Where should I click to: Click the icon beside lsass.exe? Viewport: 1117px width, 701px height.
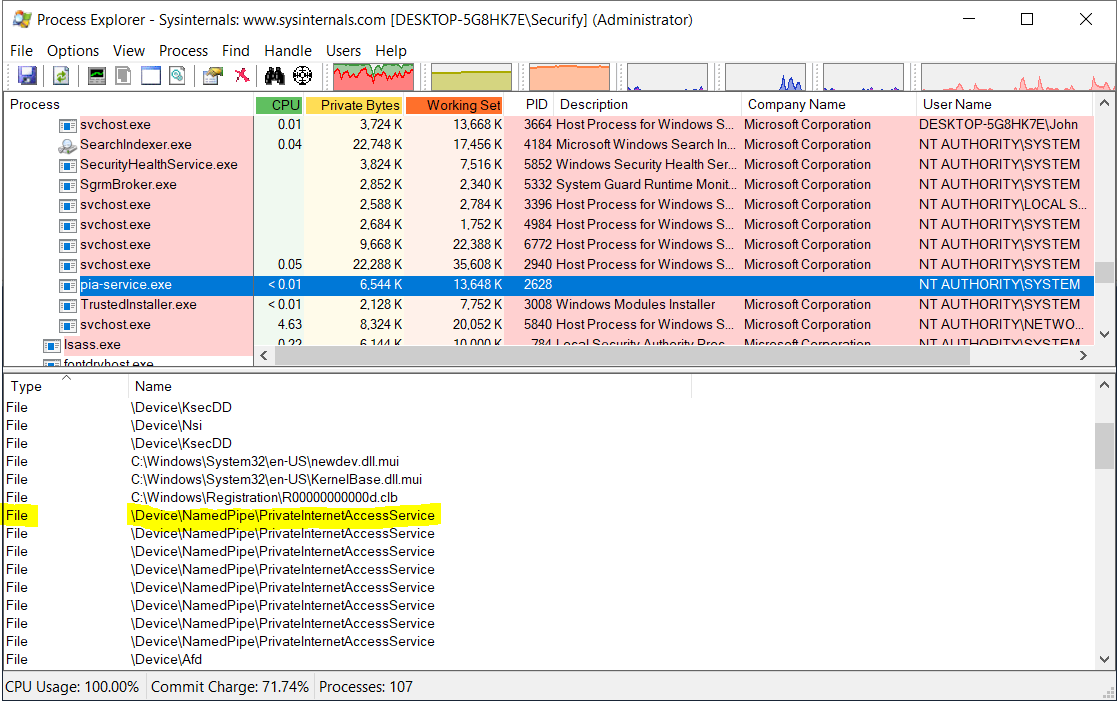coord(51,346)
